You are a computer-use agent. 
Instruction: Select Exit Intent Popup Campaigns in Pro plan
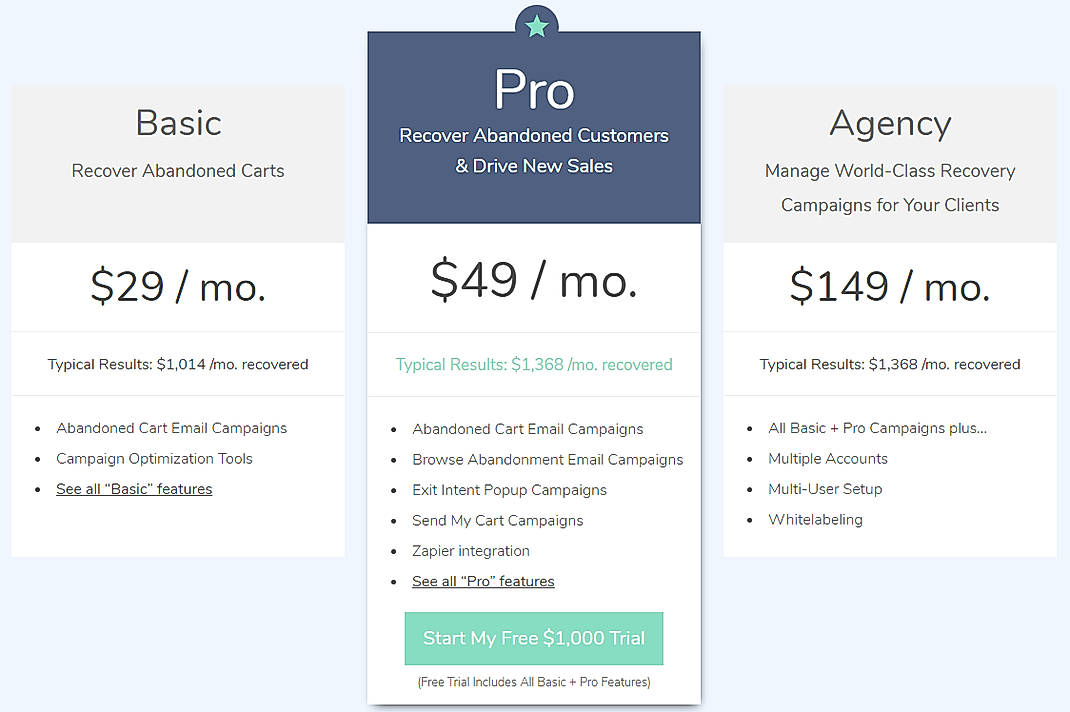[x=510, y=490]
